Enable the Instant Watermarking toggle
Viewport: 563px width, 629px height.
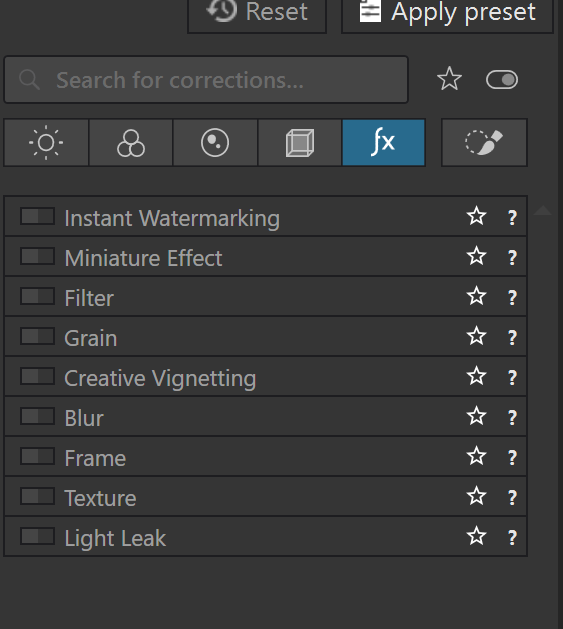click(x=37, y=216)
